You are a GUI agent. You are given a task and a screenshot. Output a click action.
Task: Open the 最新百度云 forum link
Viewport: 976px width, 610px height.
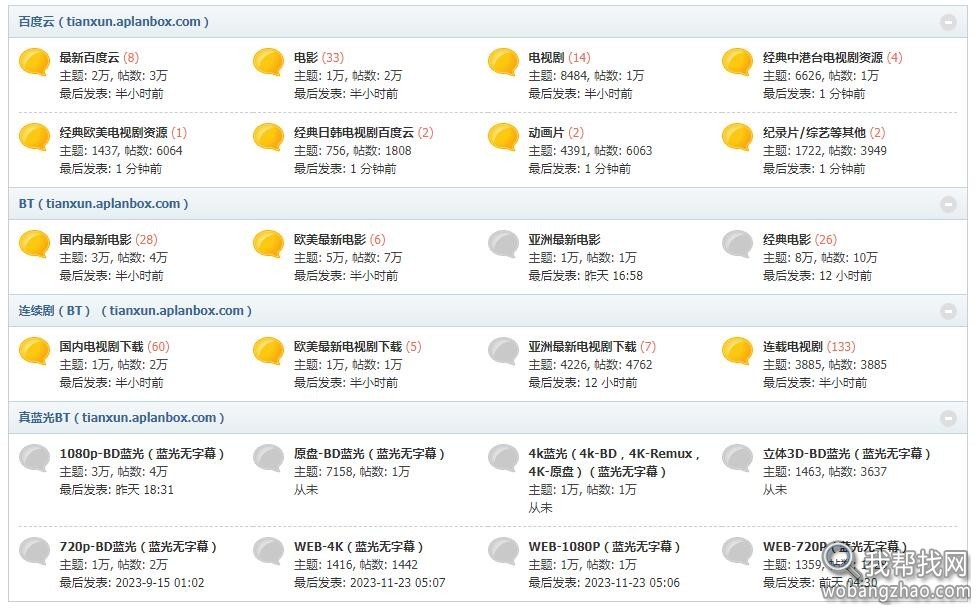90,58
